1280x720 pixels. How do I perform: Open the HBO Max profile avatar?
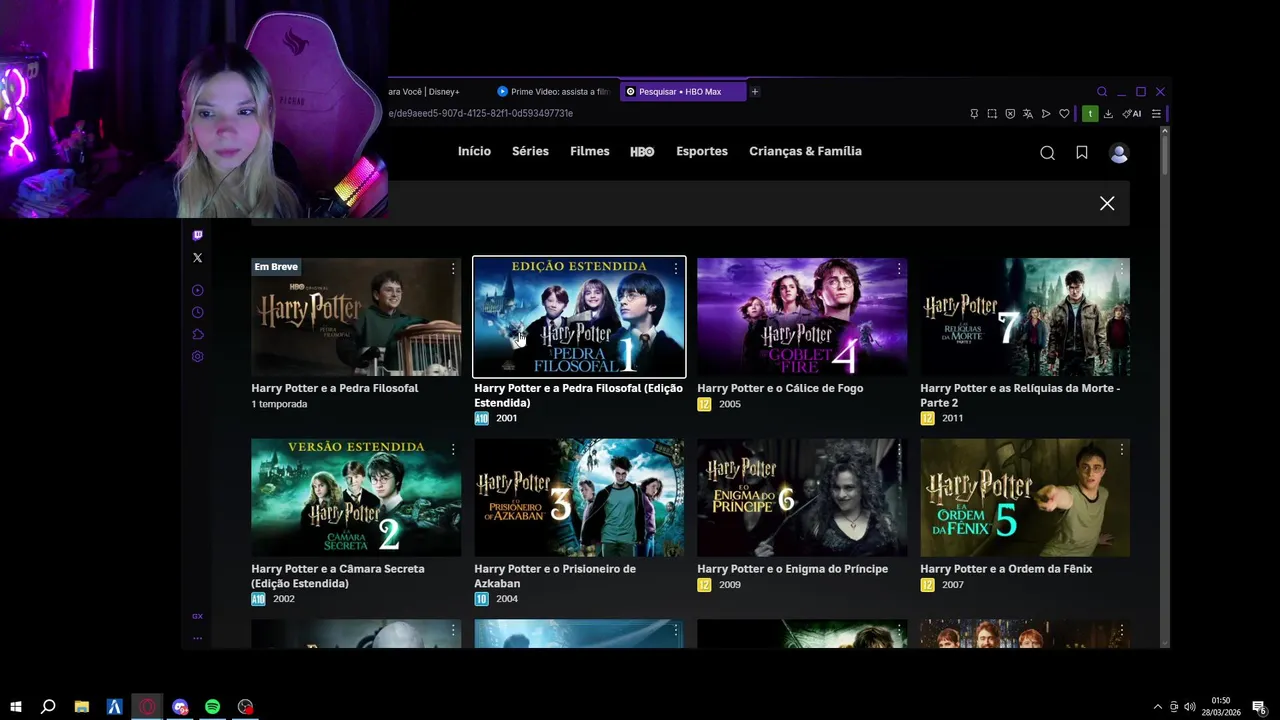coord(1119,153)
